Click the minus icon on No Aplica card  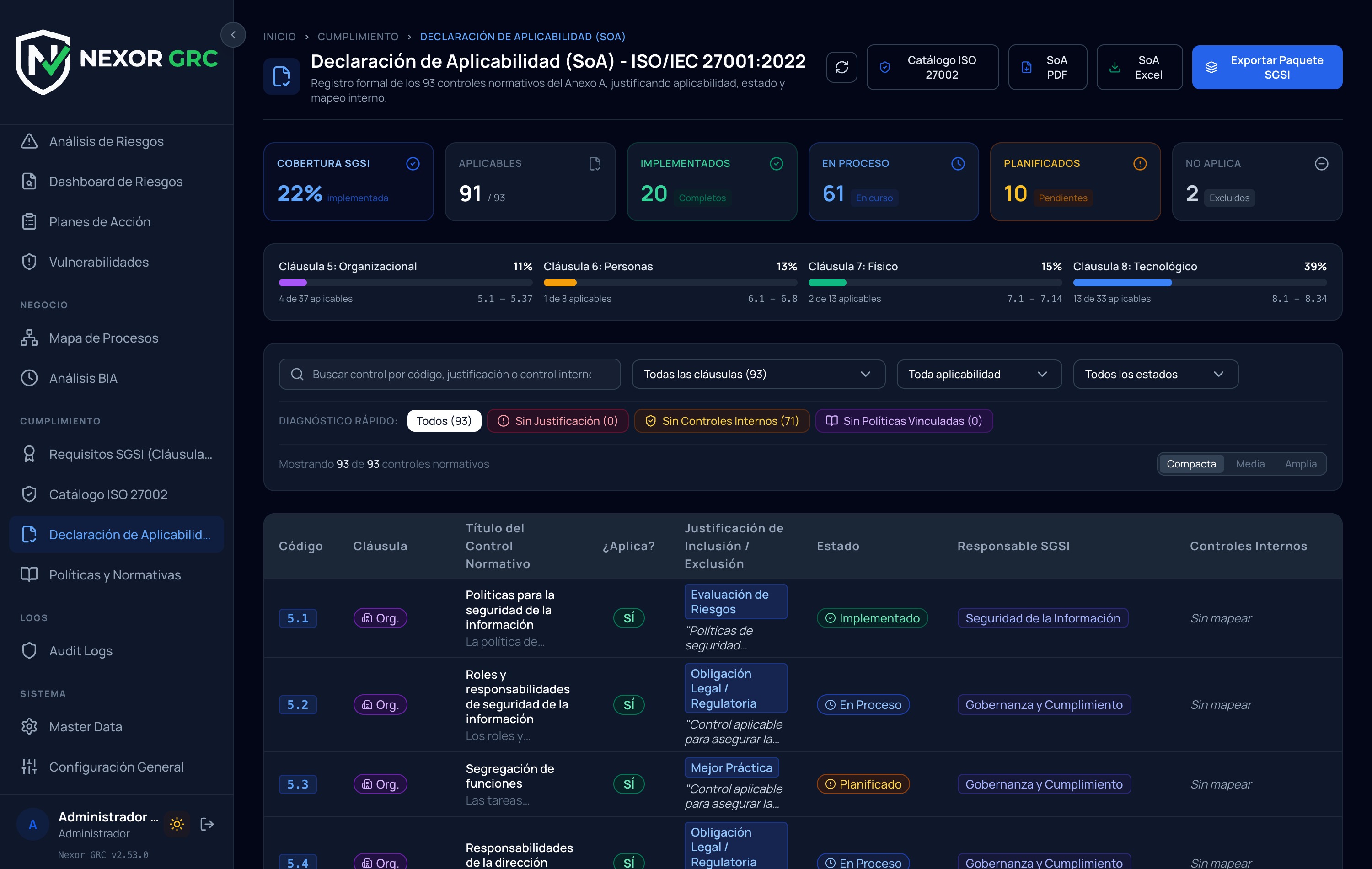(x=1321, y=164)
